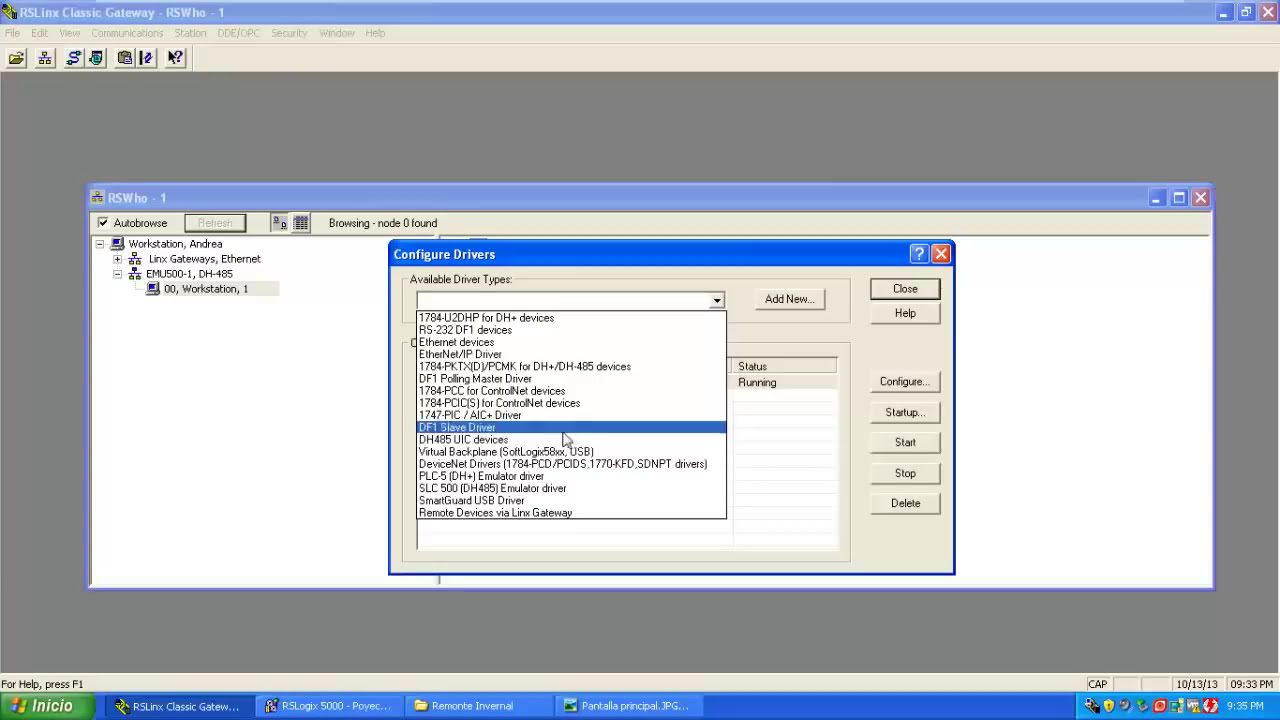This screenshot has width=1280, height=720.
Task: Click the Linx Gateways network icon
Action: click(135, 259)
